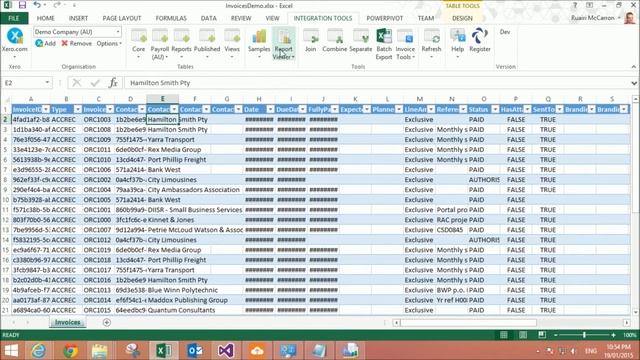This screenshot has height=360, width=640.
Task: Expand the Demo Company (AU) combo box
Action: point(118,32)
